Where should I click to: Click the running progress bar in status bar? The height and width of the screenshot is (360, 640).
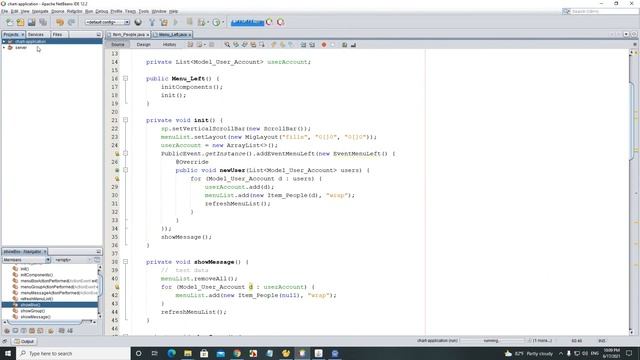coord(492,340)
